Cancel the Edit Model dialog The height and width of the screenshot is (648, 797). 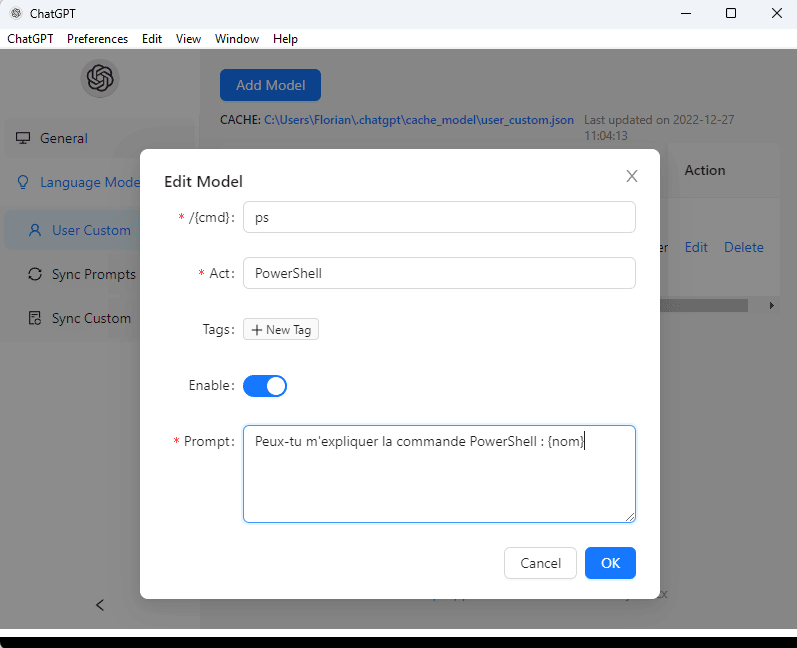click(540, 563)
